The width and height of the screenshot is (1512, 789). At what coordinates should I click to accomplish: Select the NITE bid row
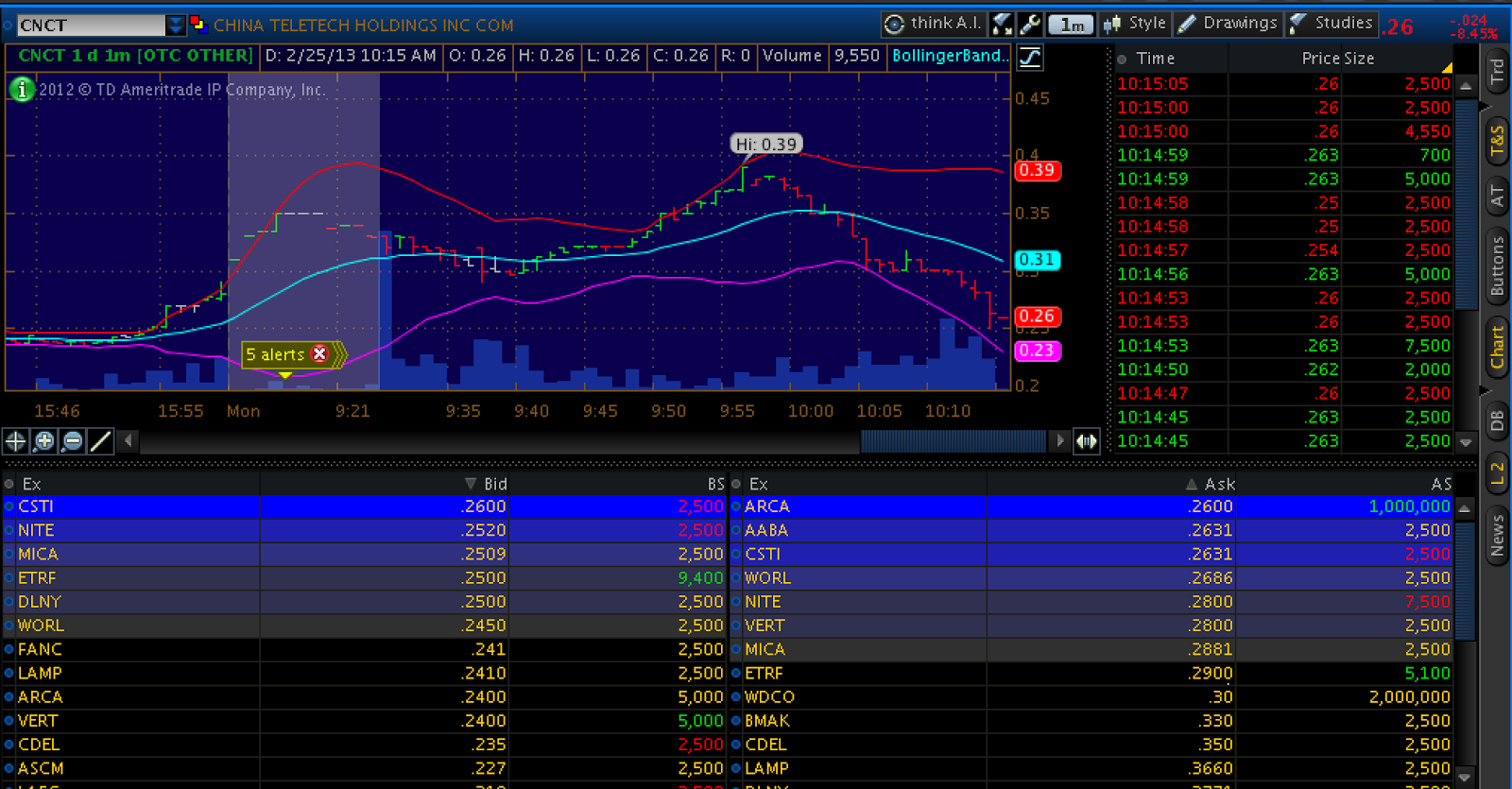(x=365, y=530)
